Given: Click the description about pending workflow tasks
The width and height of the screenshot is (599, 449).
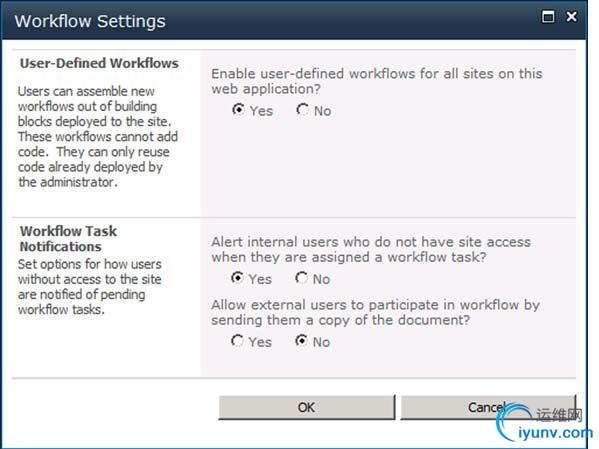Looking at the screenshot, I should (x=90, y=287).
